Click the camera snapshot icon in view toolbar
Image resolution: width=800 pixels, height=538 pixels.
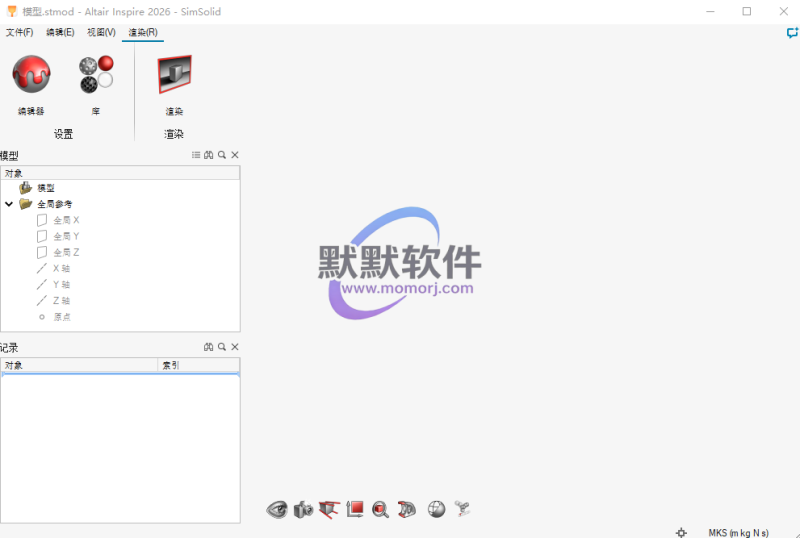304,509
